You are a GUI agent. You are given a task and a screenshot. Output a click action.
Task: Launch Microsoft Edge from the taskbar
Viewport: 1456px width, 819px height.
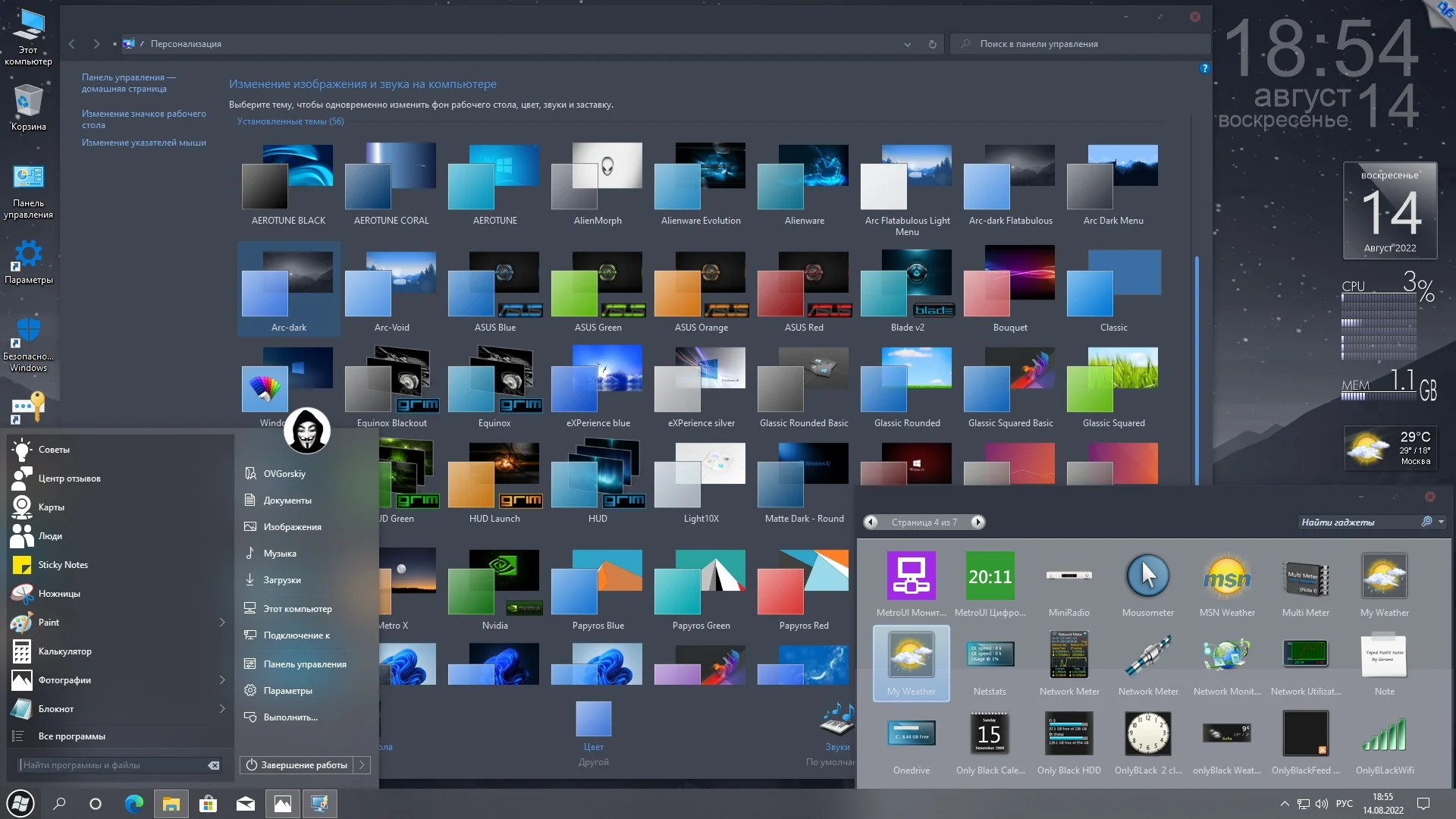134,804
